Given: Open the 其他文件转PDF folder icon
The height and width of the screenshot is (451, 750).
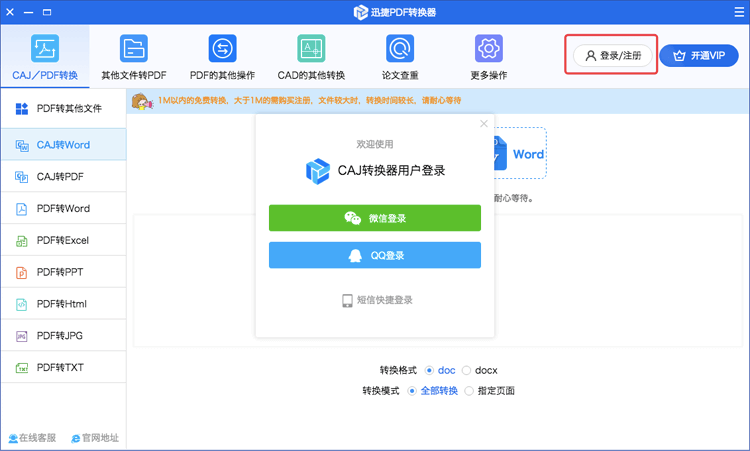Looking at the screenshot, I should coord(133,48).
